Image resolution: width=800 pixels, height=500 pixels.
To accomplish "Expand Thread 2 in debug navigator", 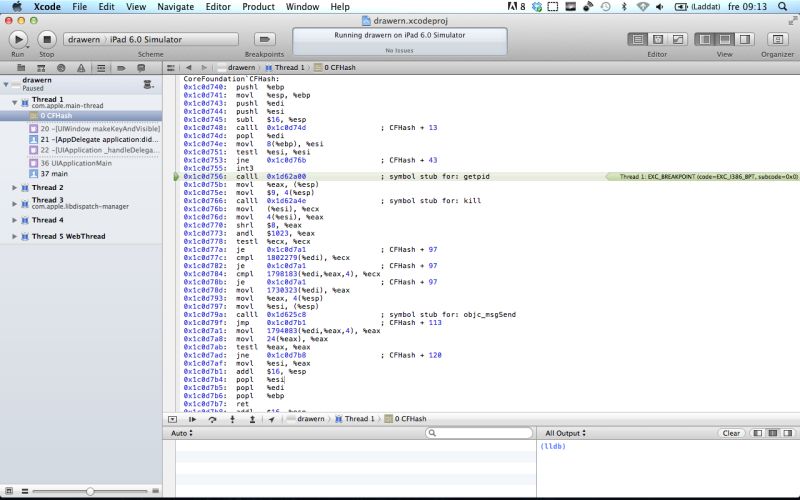I will (x=15, y=188).
